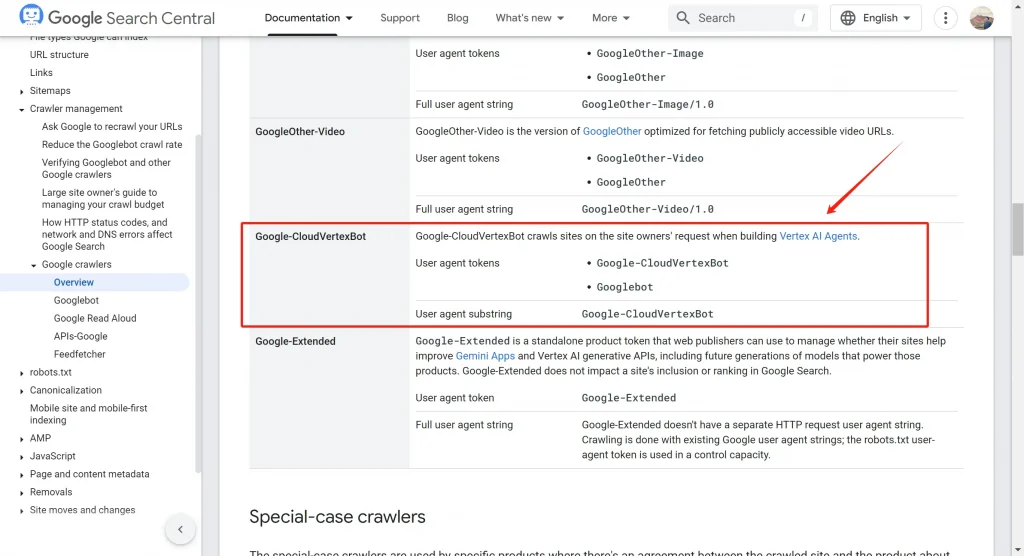Expand the robots.txt sidebar section
The width and height of the screenshot is (1024, 556).
tap(22, 373)
